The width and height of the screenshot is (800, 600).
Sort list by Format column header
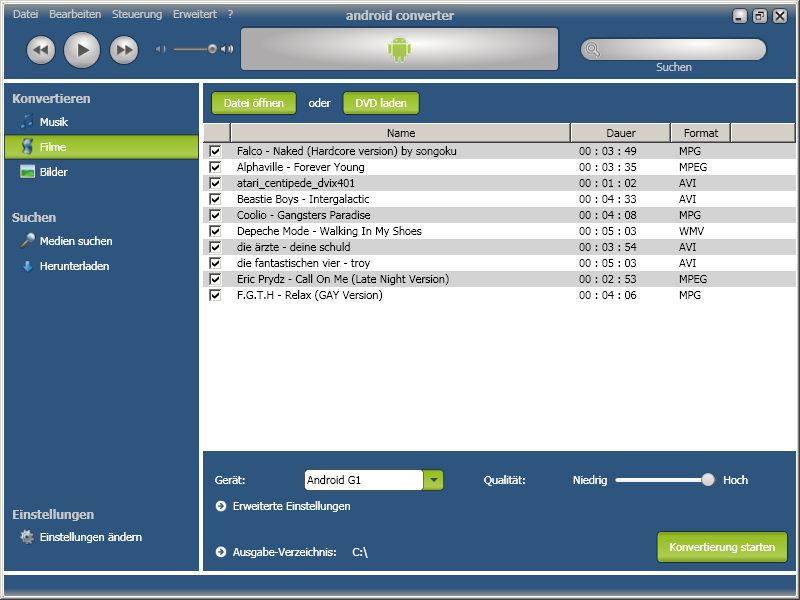[x=701, y=133]
